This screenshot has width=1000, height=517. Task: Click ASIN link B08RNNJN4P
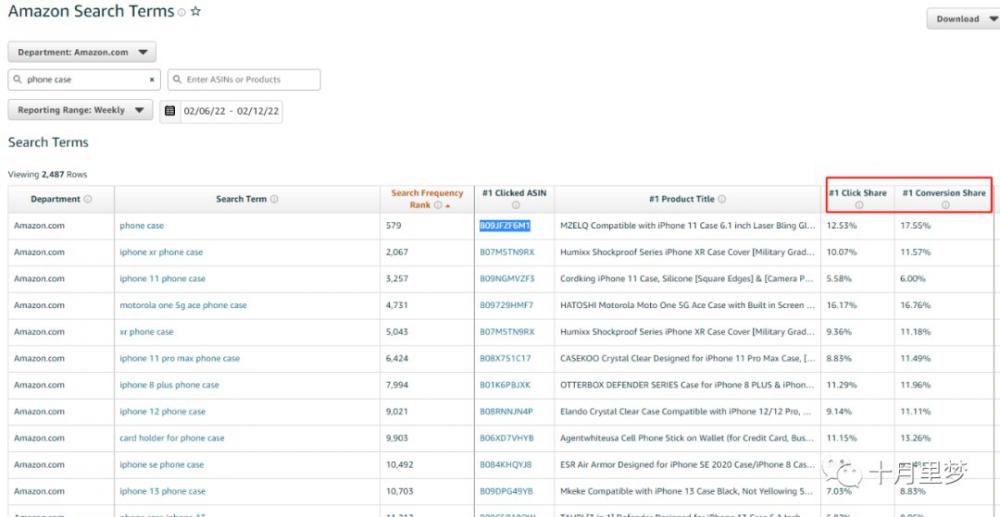tap(506, 412)
